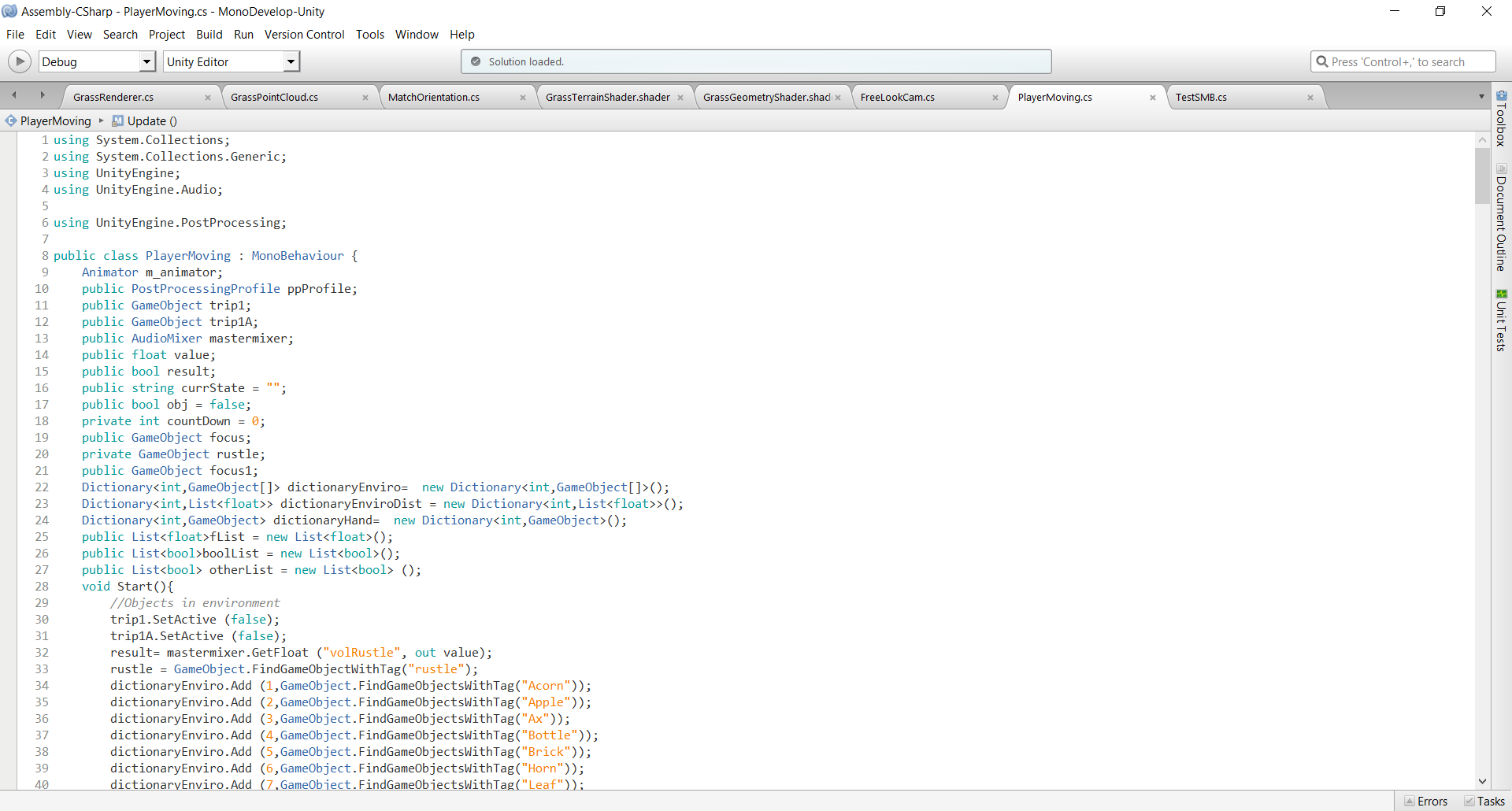Open the Search menu
The image size is (1512, 811).
tap(120, 35)
